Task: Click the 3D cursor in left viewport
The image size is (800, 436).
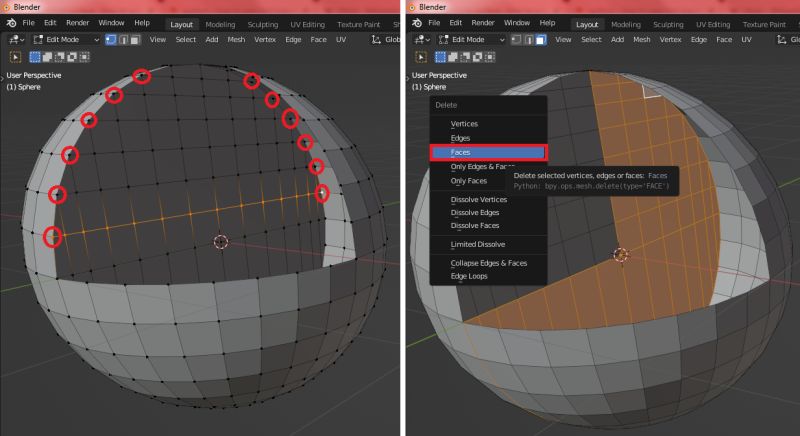Action: 220,241
